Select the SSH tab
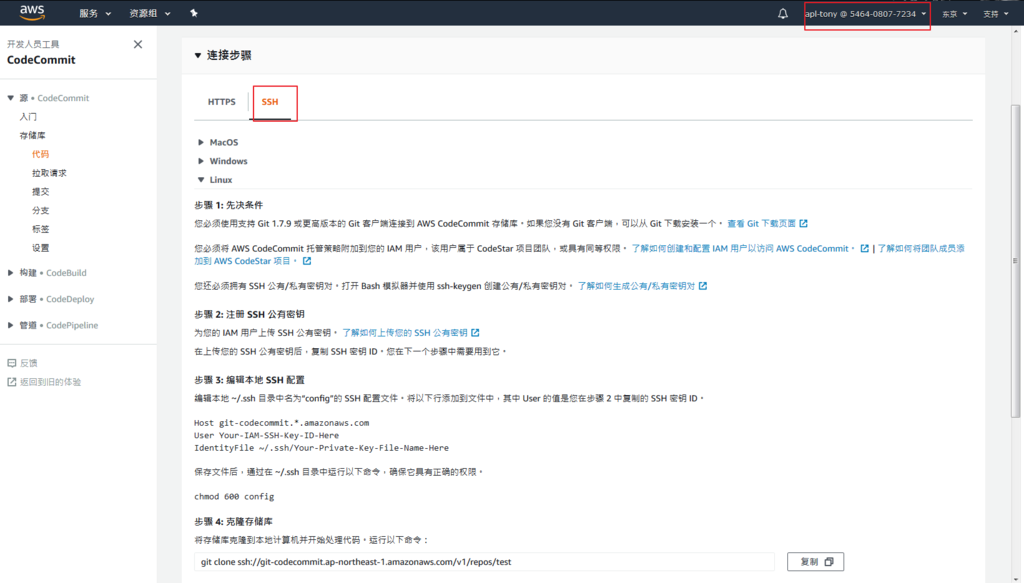Screen dimensions: 1024x583 270,102
